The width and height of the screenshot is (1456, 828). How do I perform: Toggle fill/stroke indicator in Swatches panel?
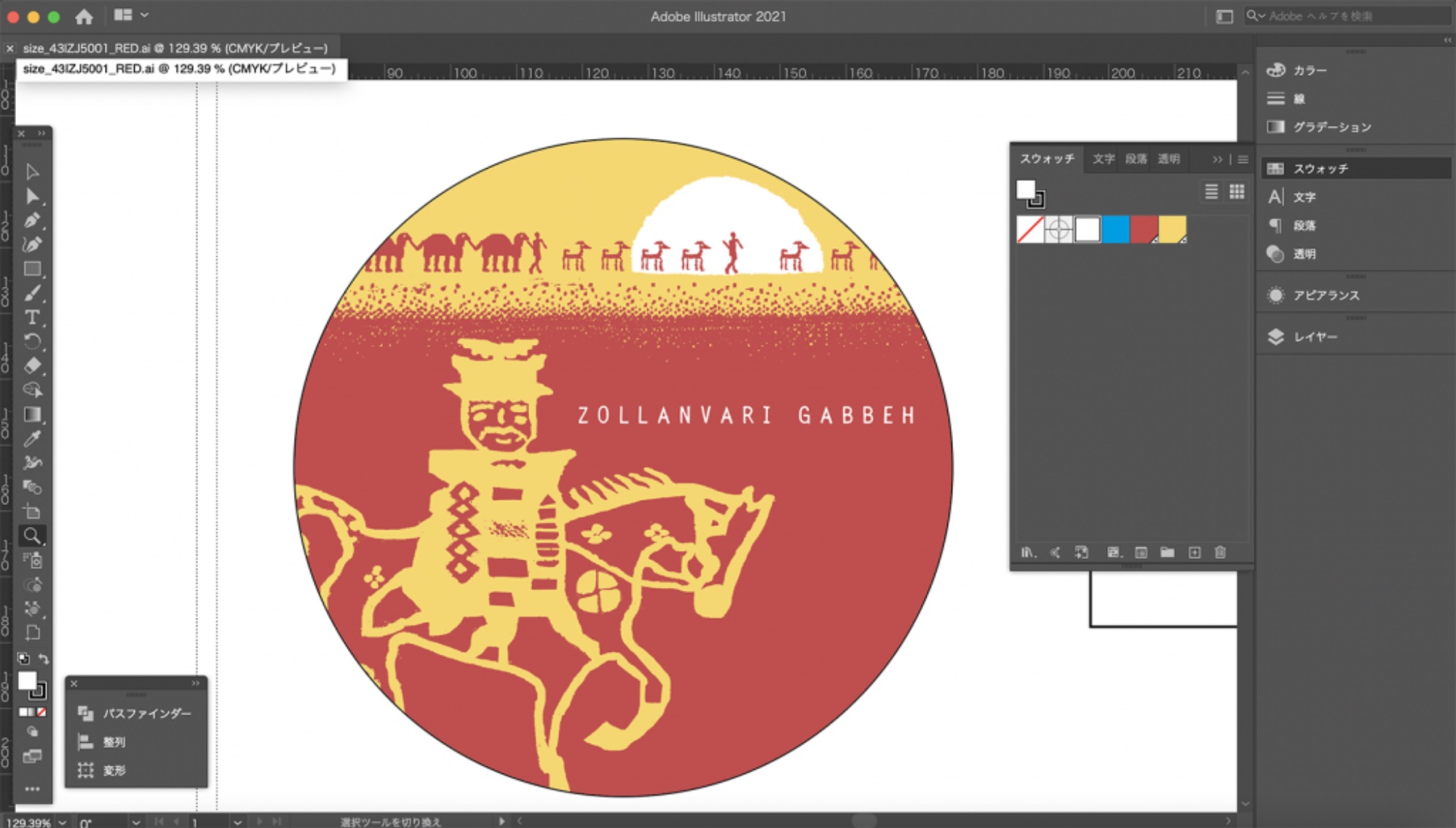point(1030,194)
